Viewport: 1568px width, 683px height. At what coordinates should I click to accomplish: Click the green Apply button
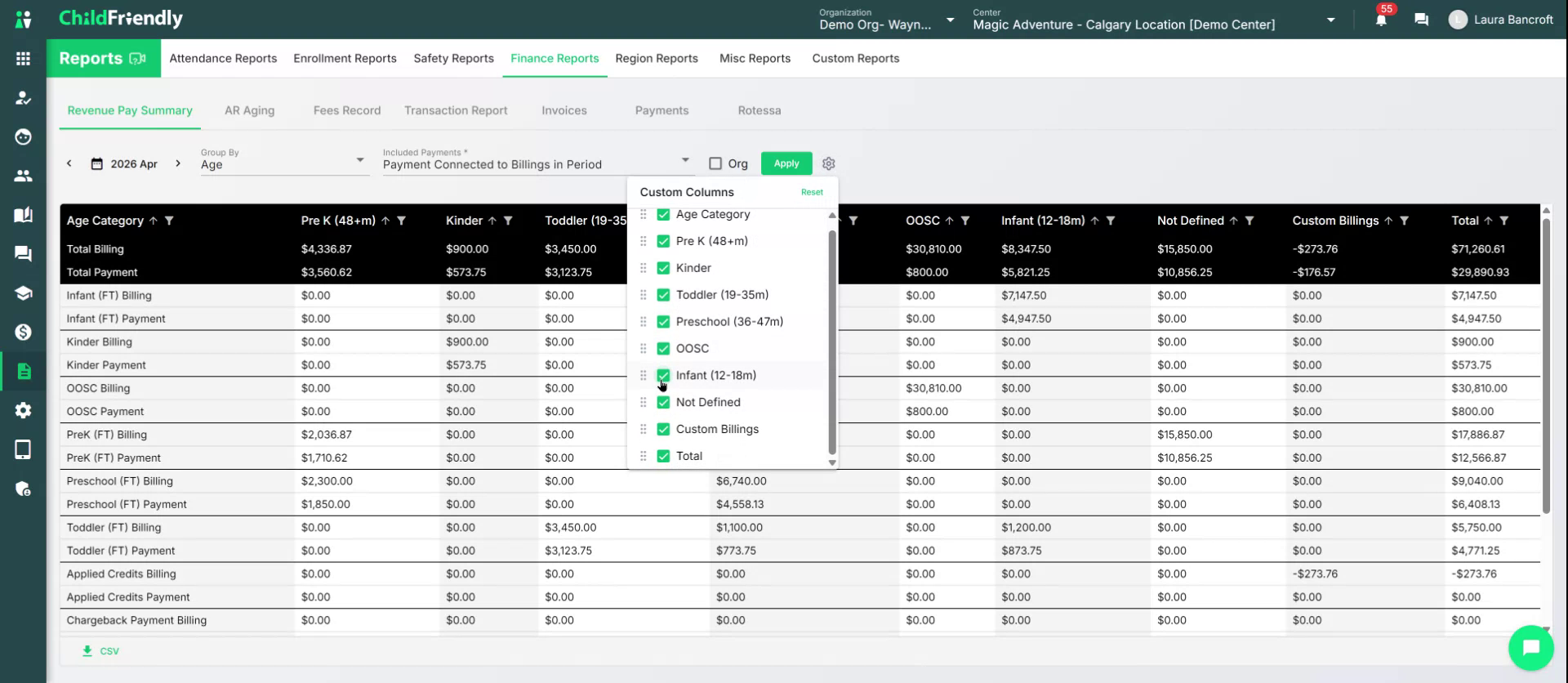pyautogui.click(x=786, y=163)
